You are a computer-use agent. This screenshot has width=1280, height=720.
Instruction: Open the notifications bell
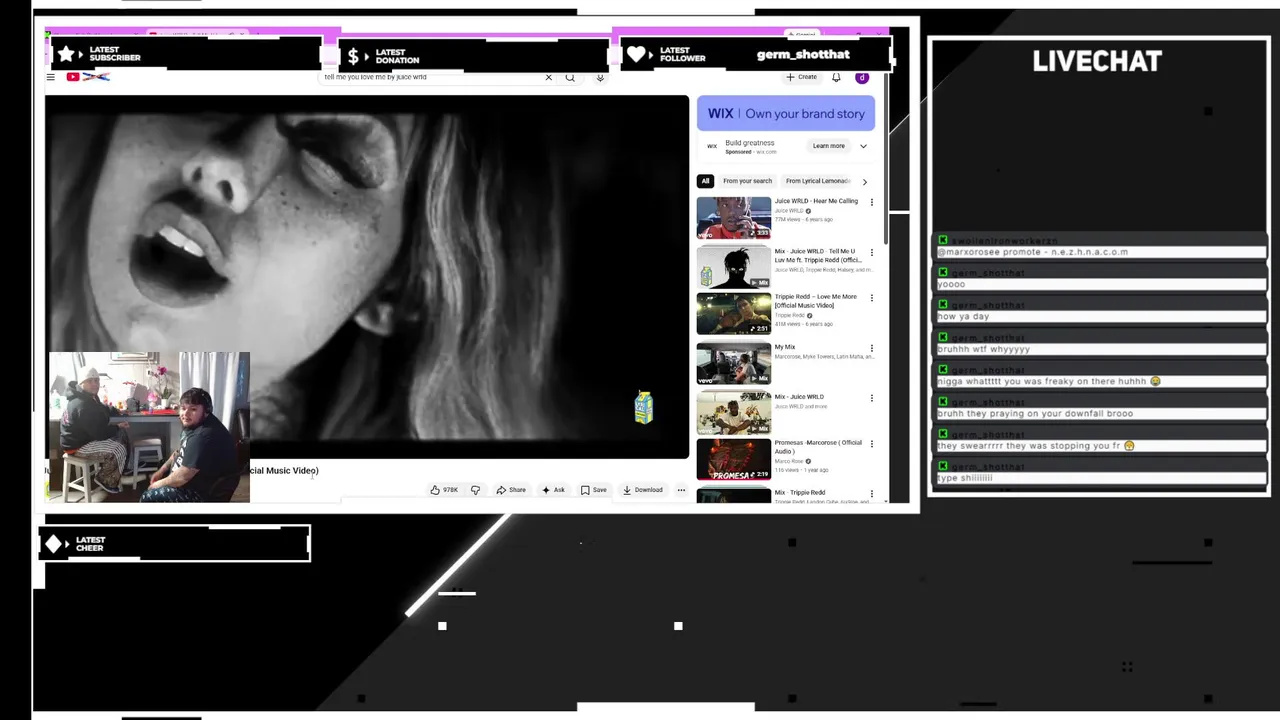[x=836, y=77]
